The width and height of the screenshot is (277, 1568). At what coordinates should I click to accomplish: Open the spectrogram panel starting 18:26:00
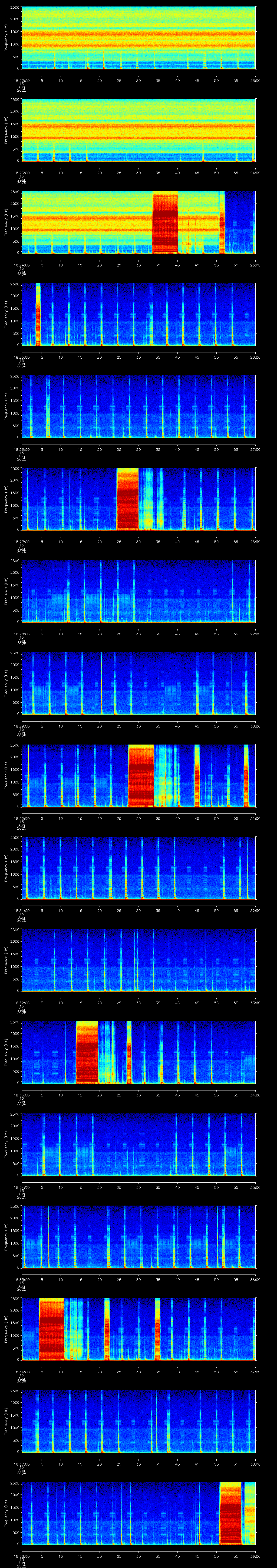pos(139,407)
